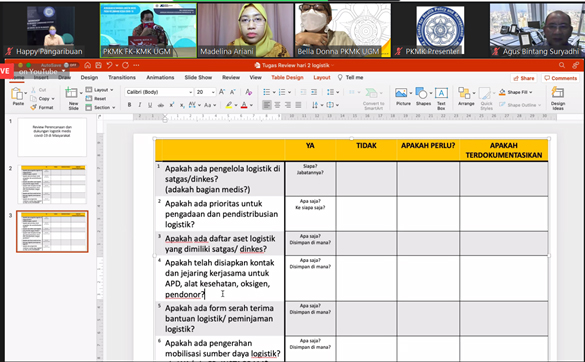
Task: Open the Comments pane button
Action: point(560,78)
